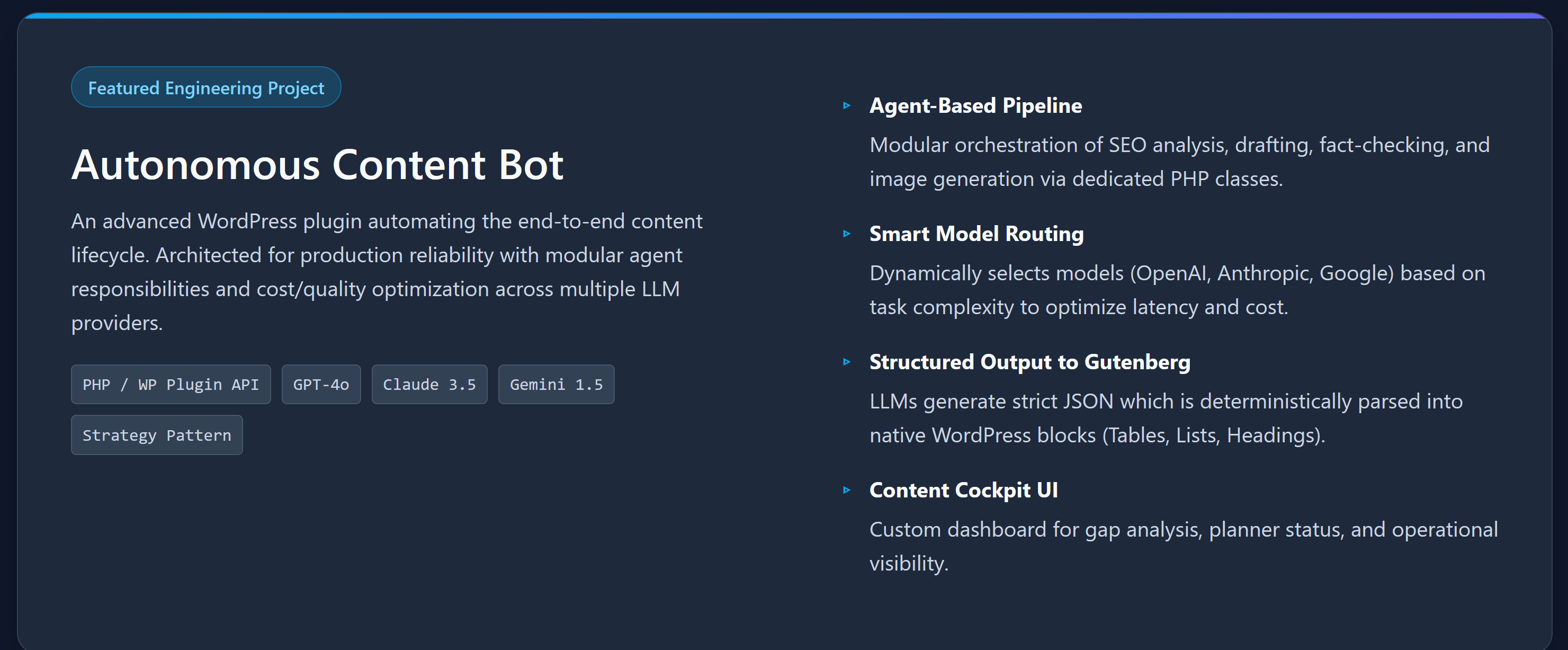
Task: Click the Claude 3.5 tag
Action: click(429, 385)
